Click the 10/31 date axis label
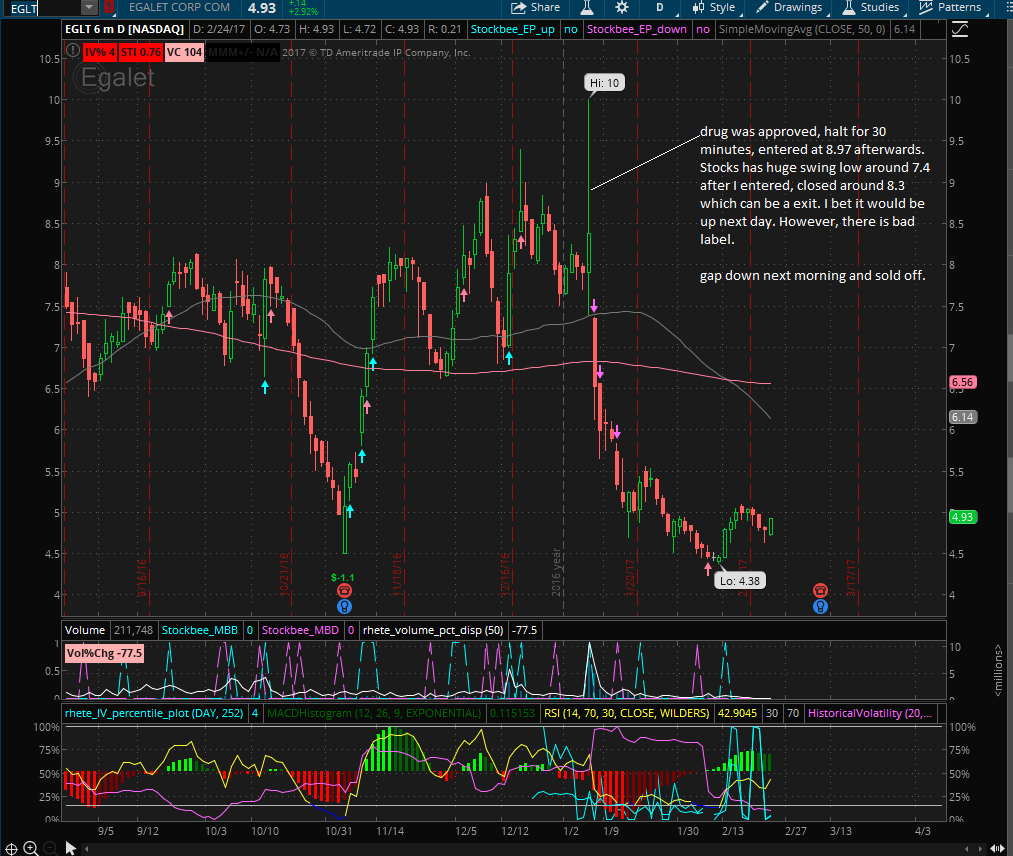The image size is (1013, 856). pos(339,831)
